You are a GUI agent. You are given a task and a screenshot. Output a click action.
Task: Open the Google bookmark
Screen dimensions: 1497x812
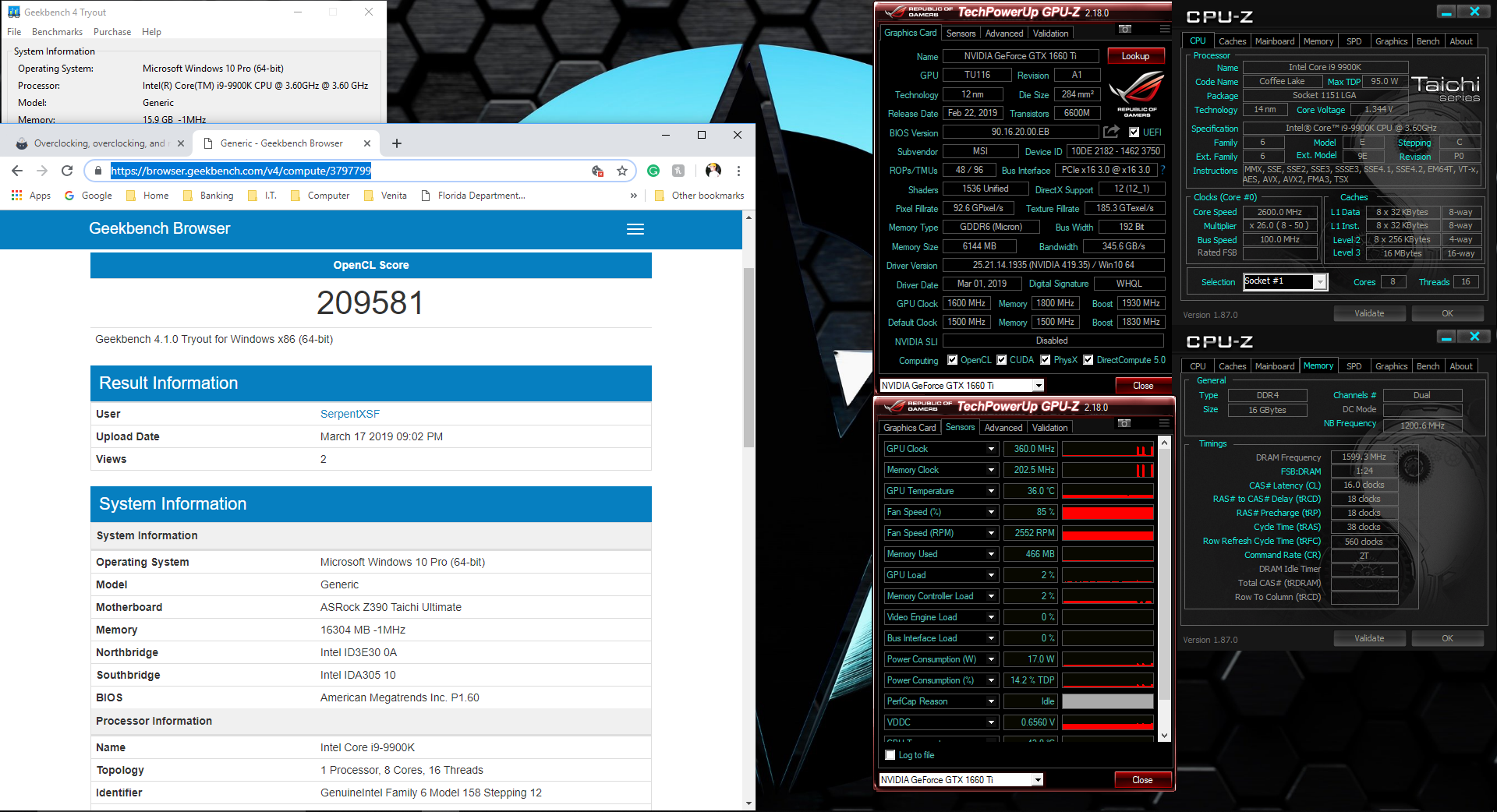coord(88,196)
